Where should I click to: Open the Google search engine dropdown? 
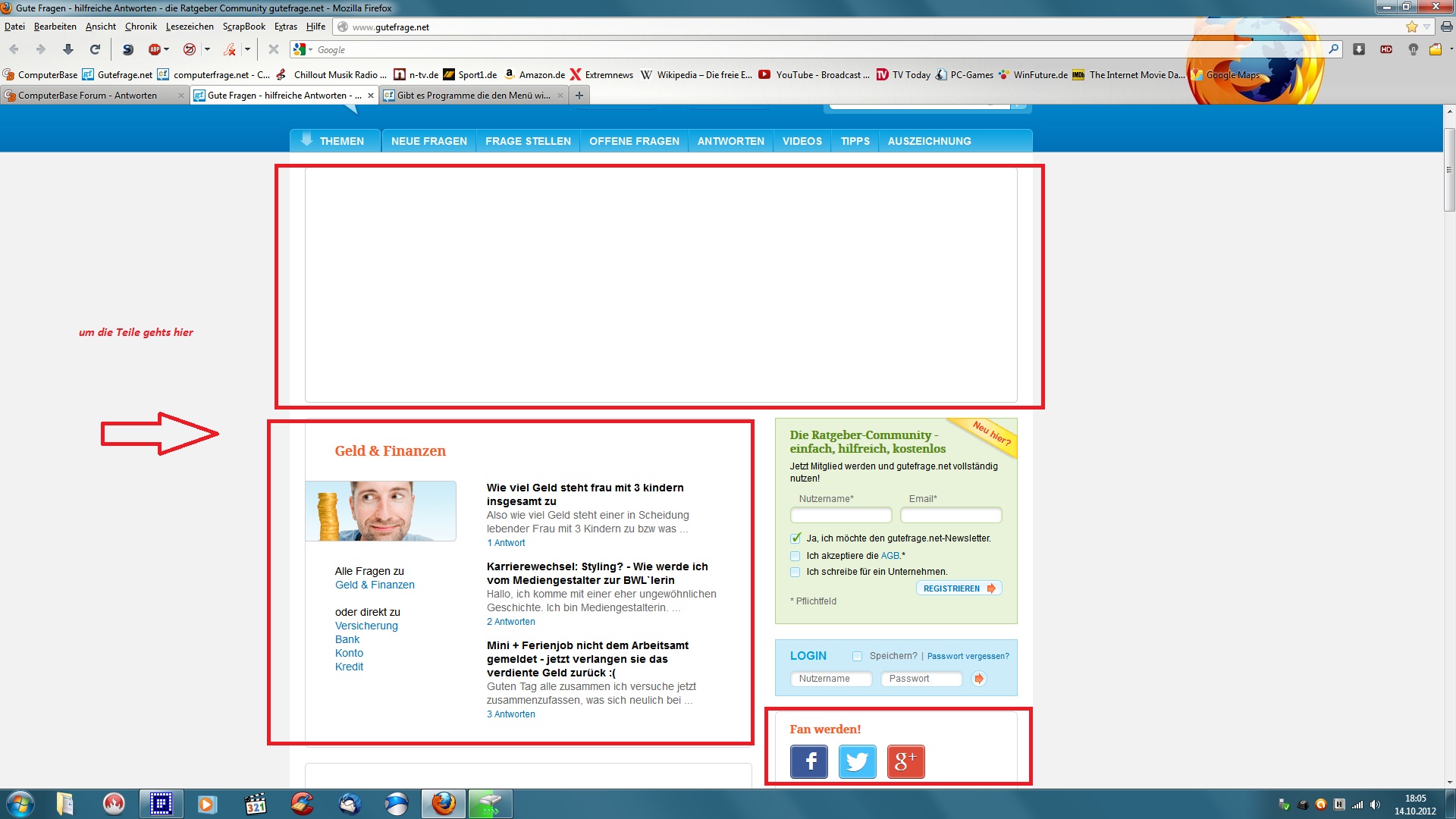310,50
